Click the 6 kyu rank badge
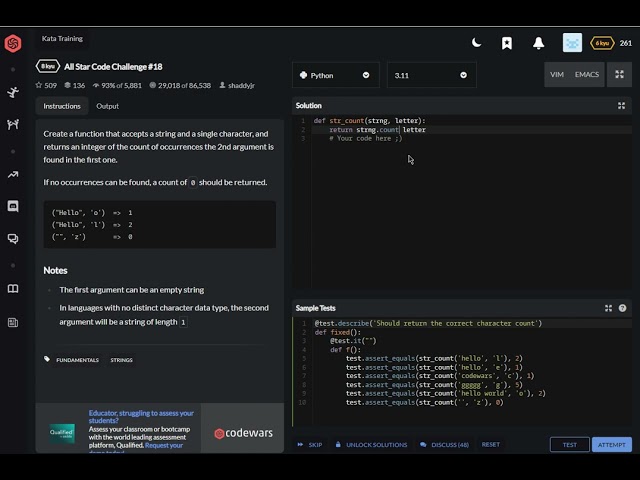 click(602, 43)
